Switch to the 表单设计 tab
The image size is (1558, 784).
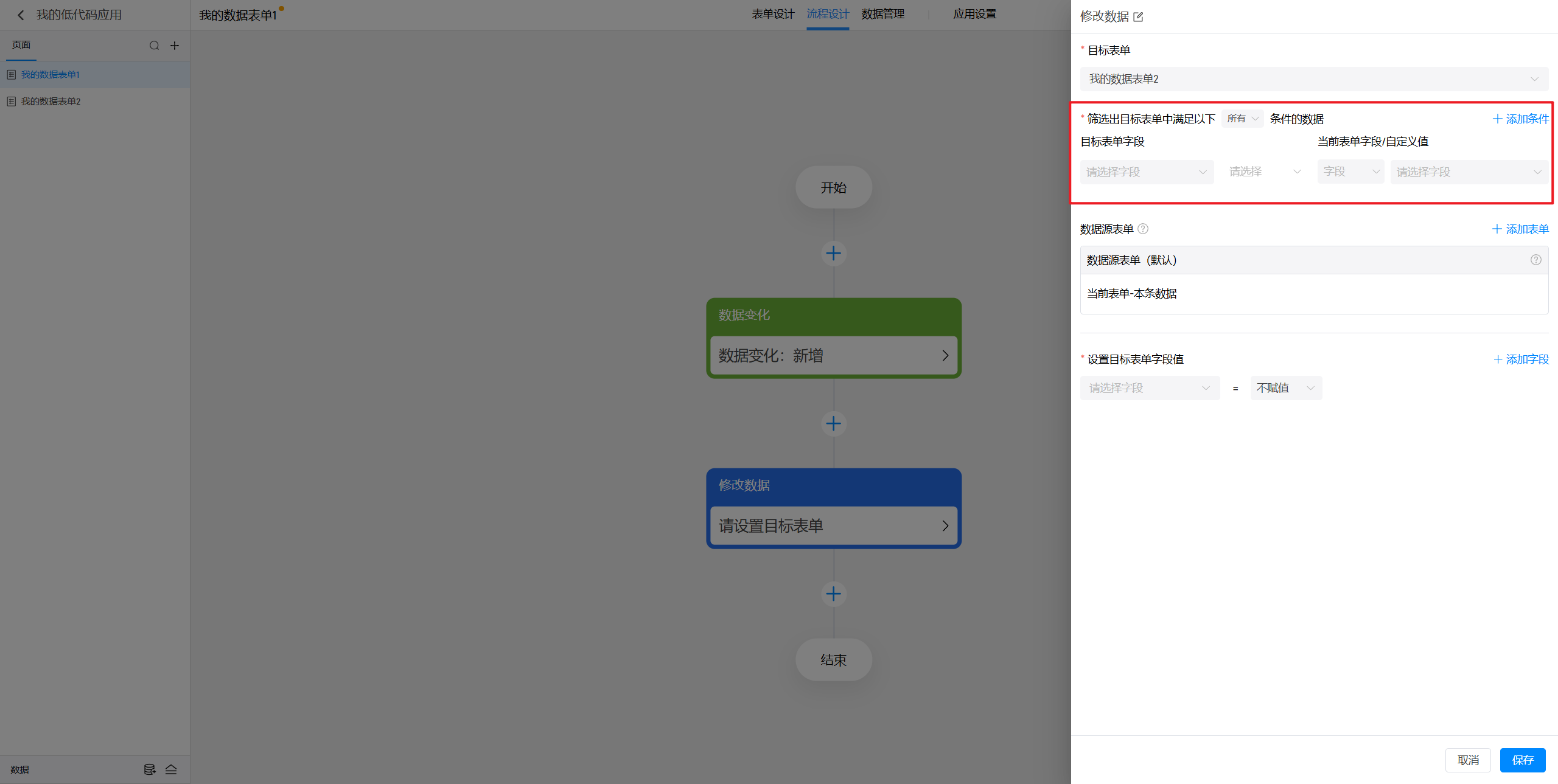click(x=772, y=14)
